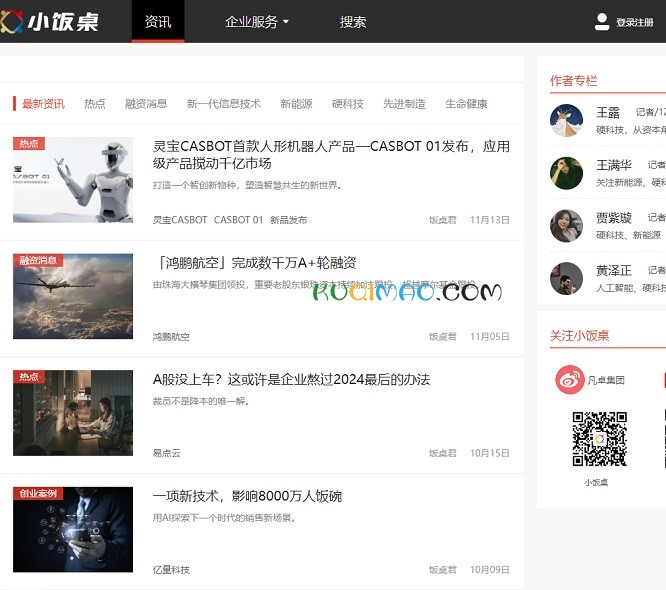Open the 资讯 navigation tab
Image resolution: width=666 pixels, height=590 pixels.
158,21
